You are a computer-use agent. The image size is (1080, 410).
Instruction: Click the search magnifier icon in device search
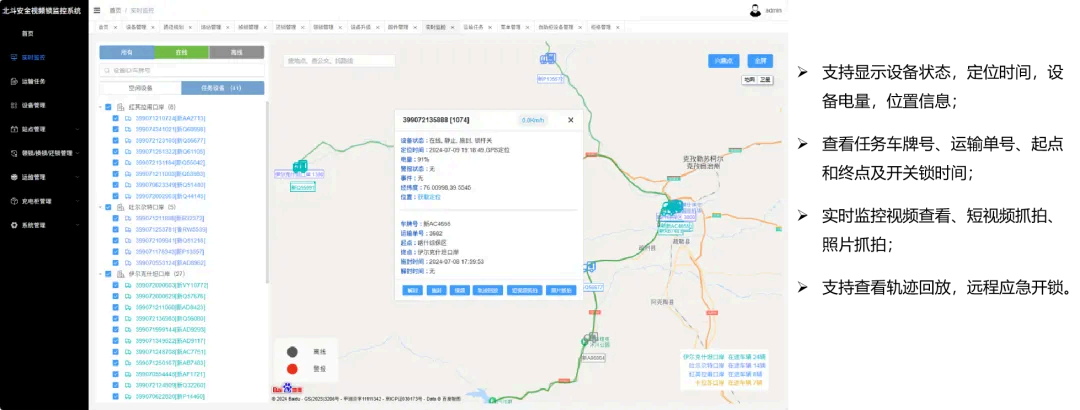(107, 70)
